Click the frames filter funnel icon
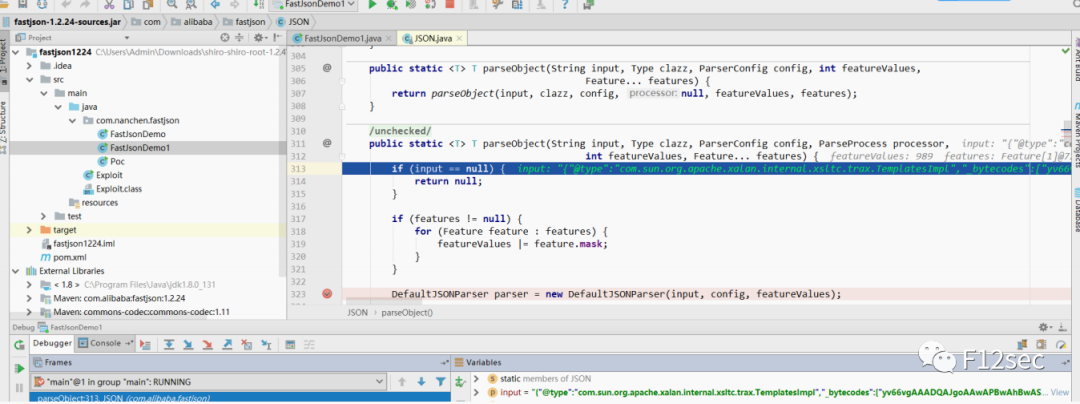The width and height of the screenshot is (1080, 404). 441,381
